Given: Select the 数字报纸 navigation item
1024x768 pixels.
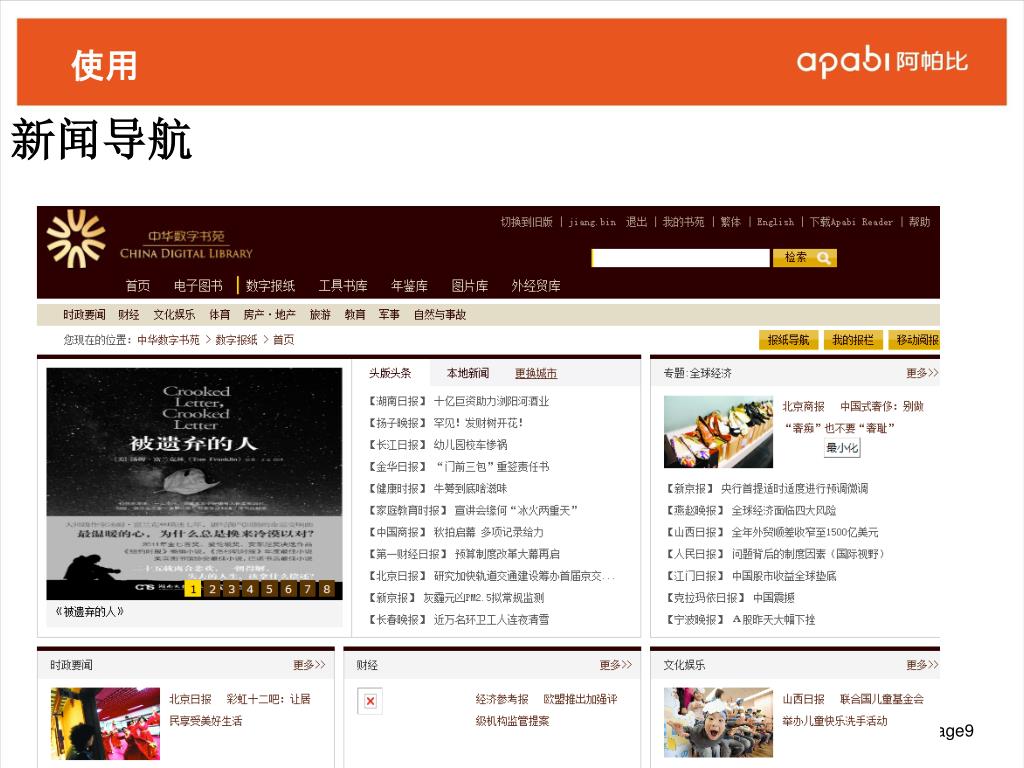Looking at the screenshot, I should coord(270,286).
